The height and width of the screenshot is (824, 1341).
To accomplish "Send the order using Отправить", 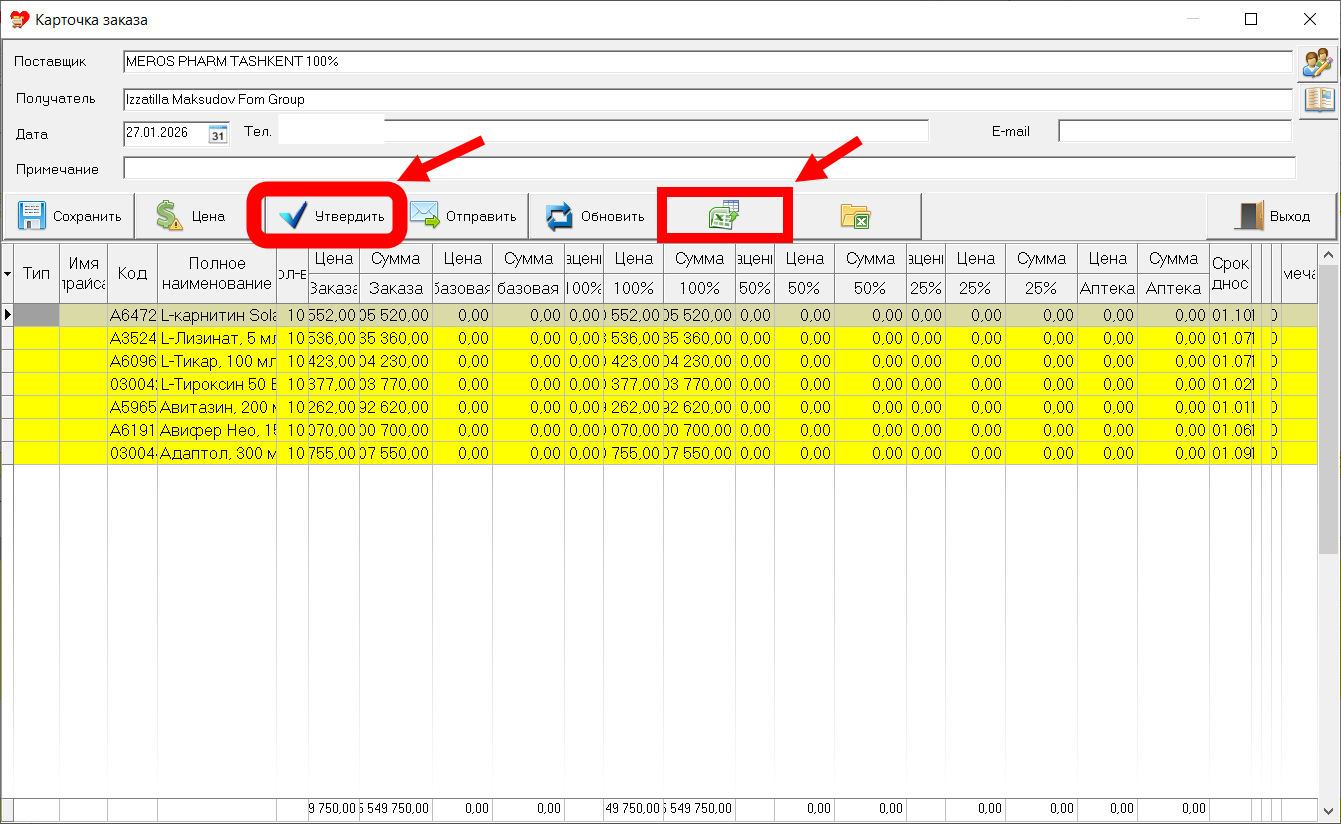I will point(463,216).
